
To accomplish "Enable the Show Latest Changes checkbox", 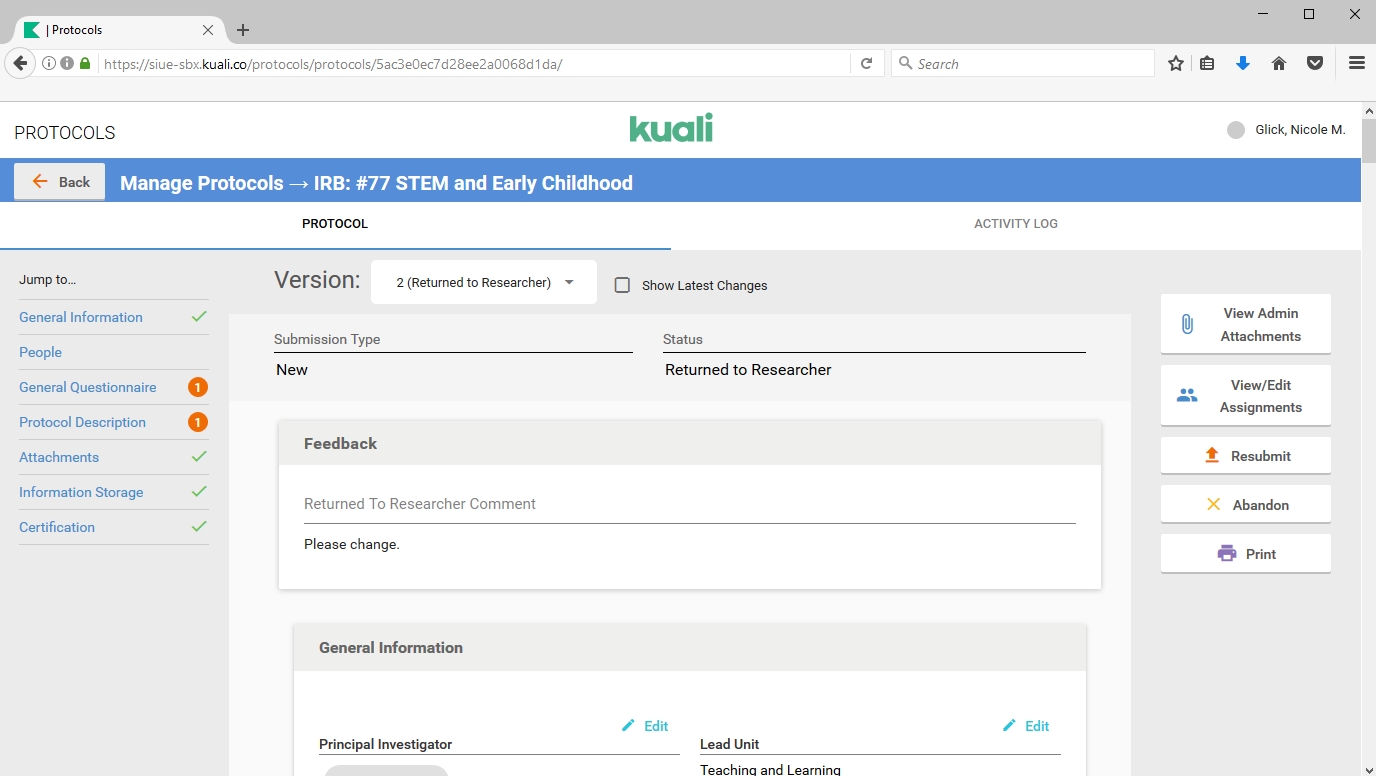I will 622,285.
